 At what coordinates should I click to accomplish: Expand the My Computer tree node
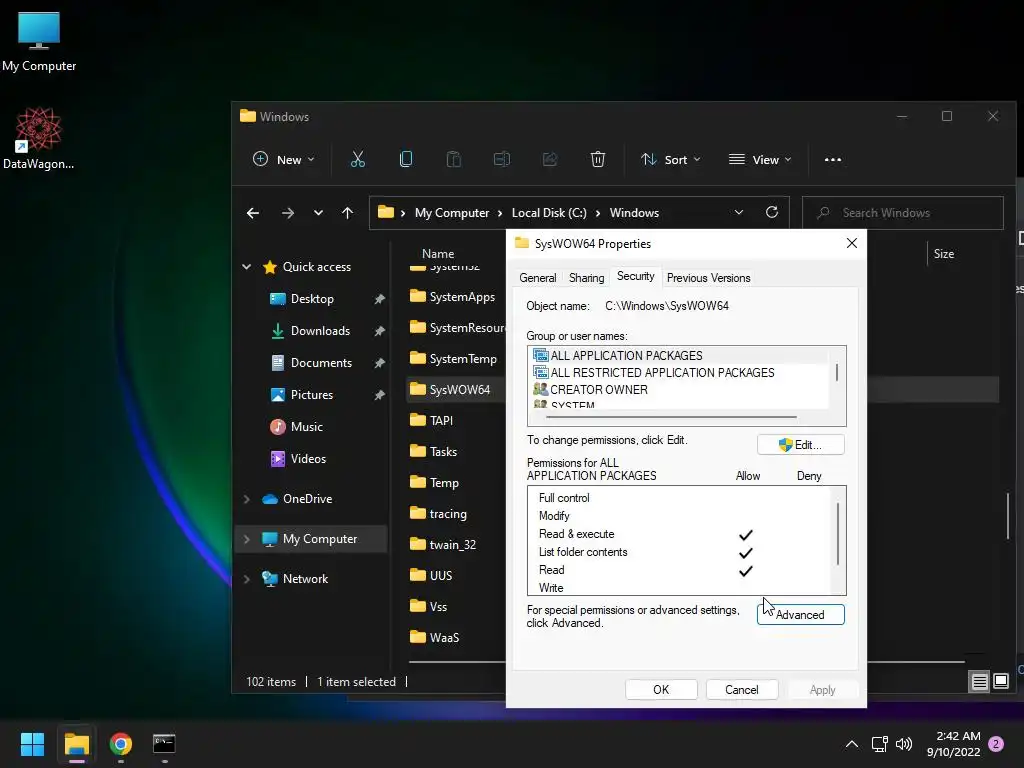click(246, 539)
